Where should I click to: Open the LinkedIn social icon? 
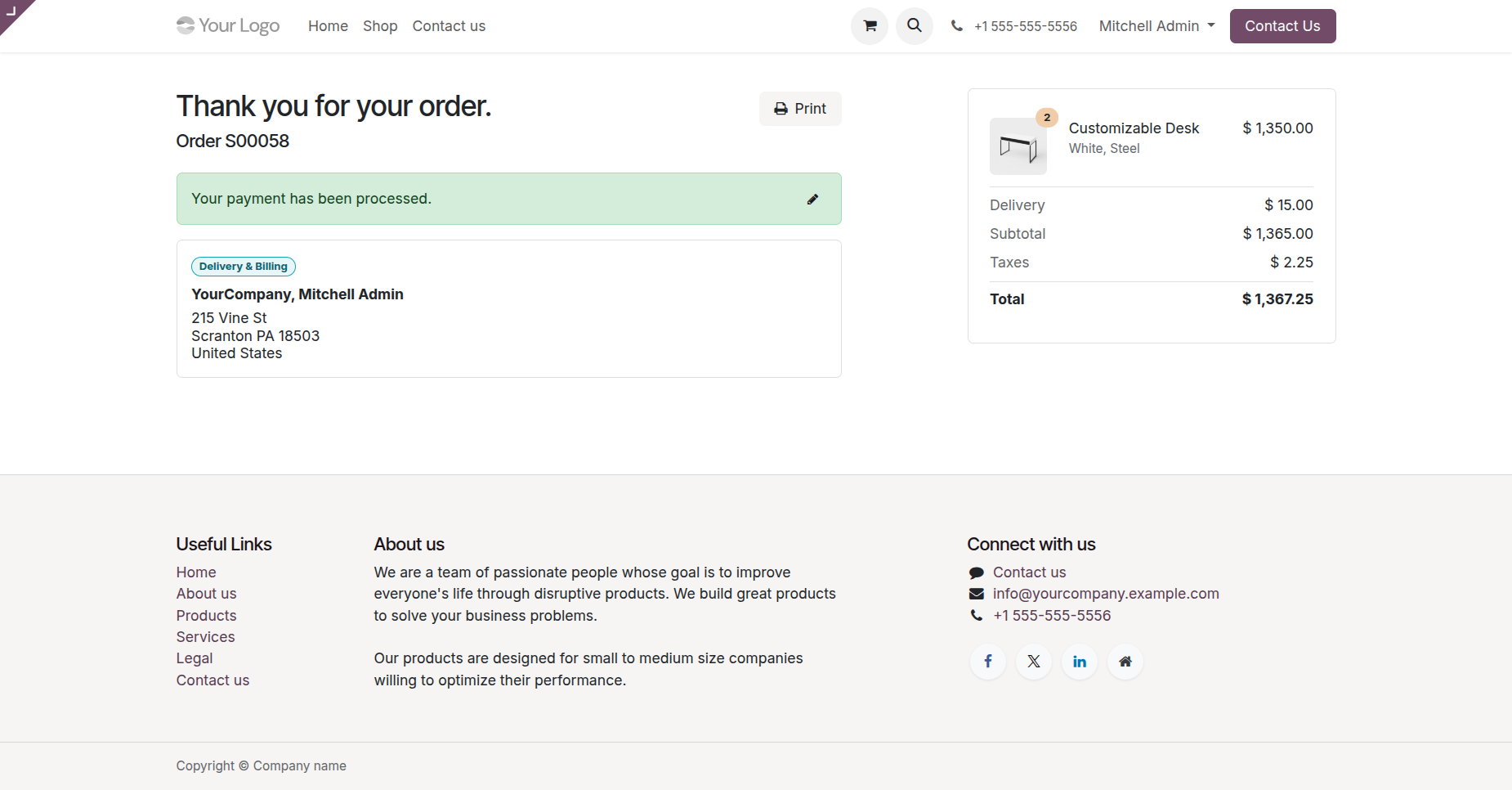[1079, 662]
